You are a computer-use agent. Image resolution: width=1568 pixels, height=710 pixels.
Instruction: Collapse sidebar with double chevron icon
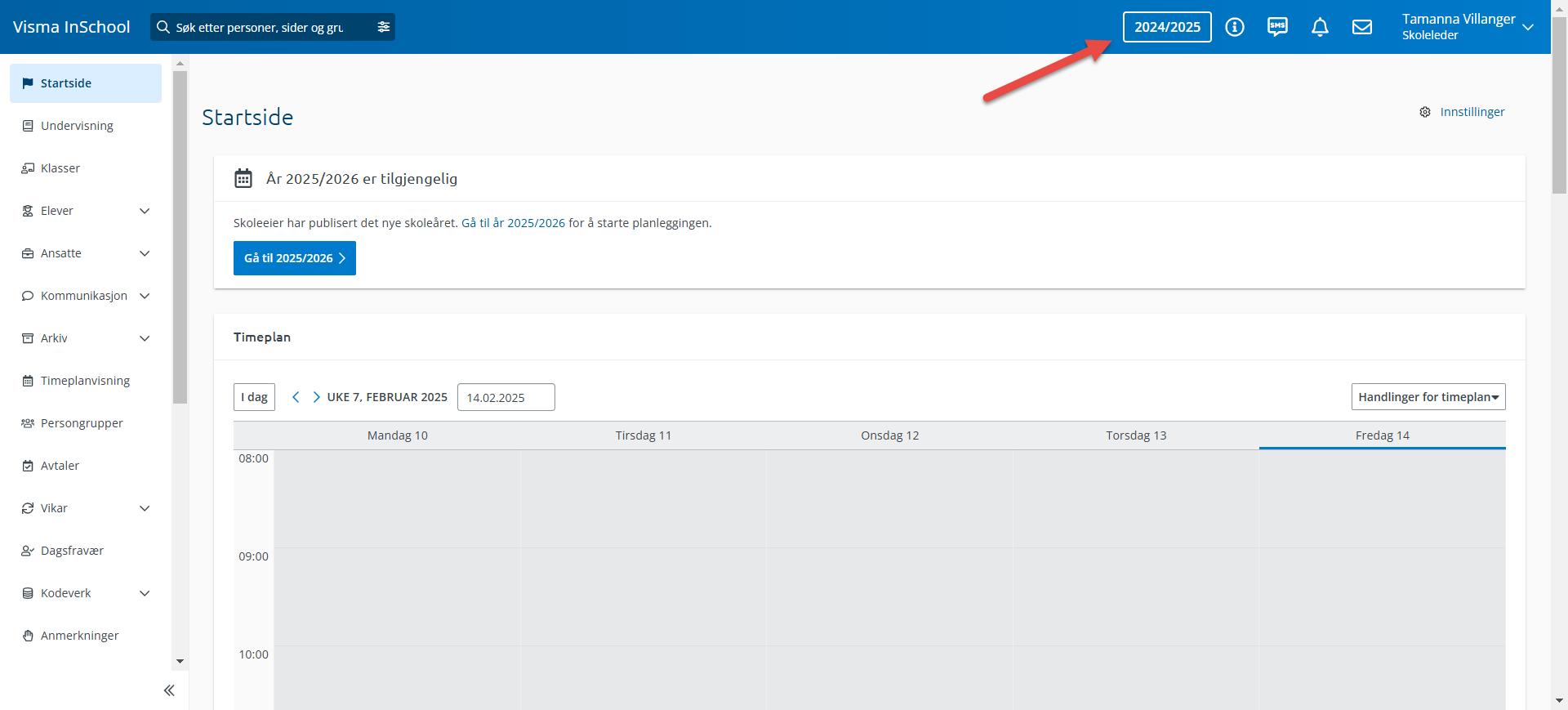click(x=169, y=690)
